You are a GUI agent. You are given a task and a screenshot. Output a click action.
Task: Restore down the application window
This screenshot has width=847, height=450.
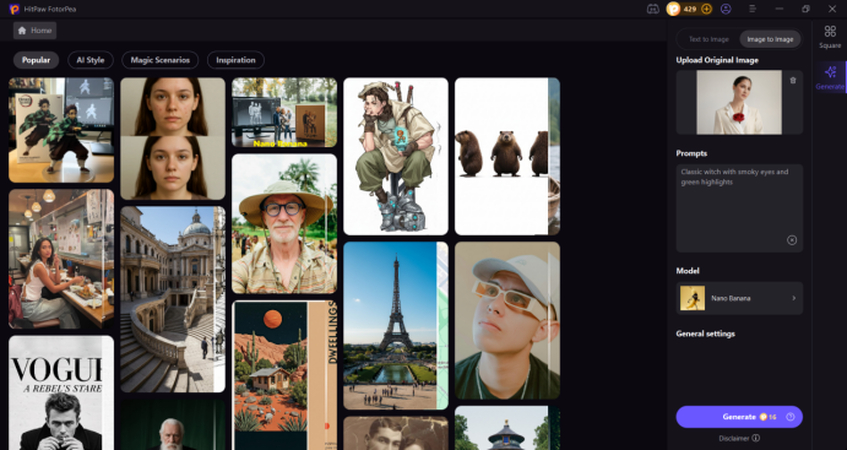[x=805, y=9]
